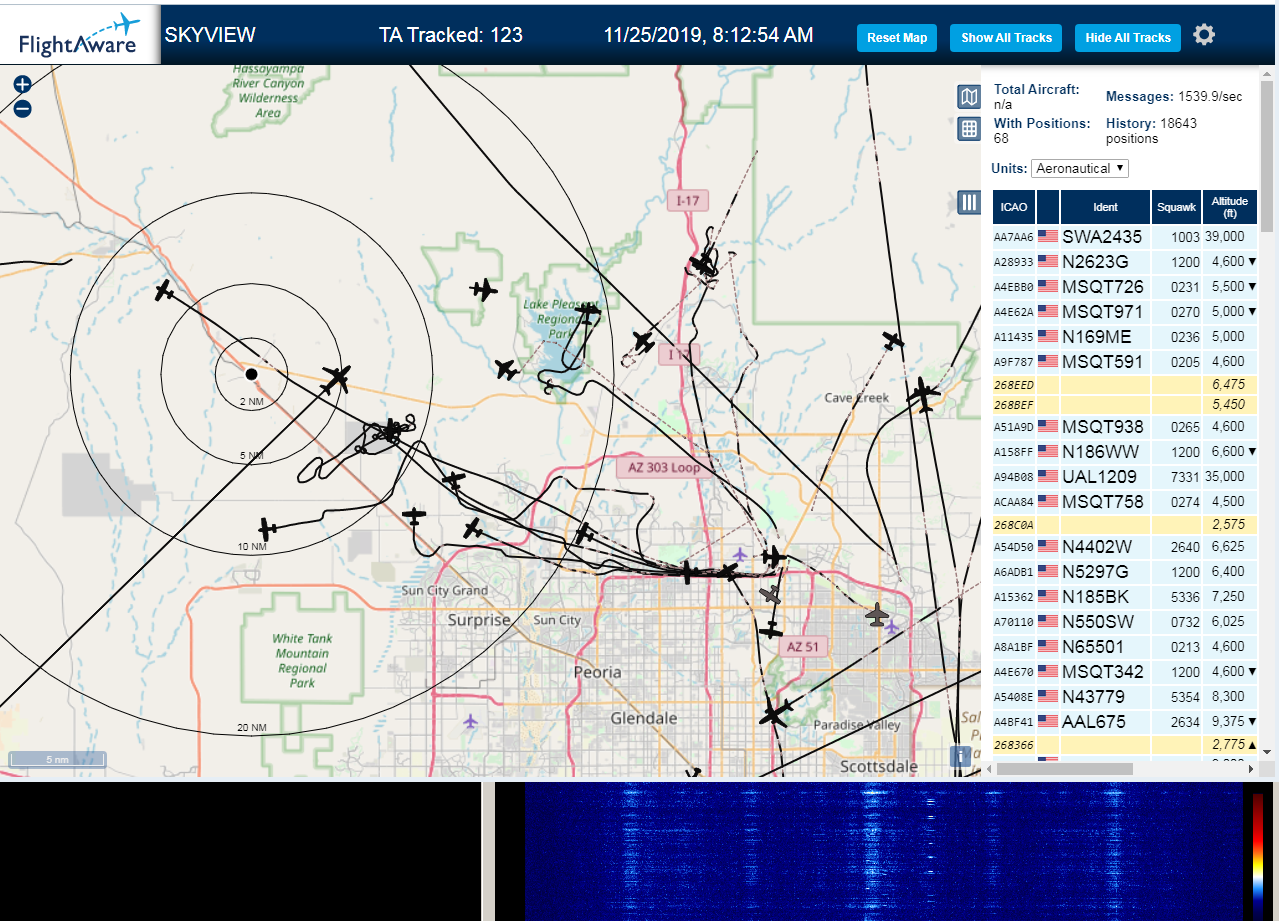Zoom out the map with minus button
1279x921 pixels.
(x=22, y=109)
